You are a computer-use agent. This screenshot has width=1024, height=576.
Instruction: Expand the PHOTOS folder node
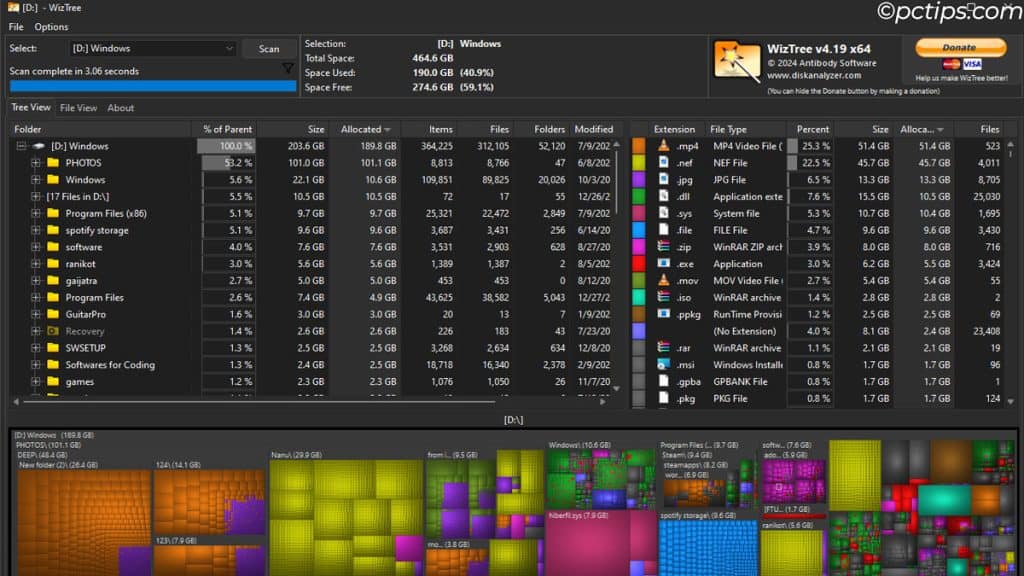coord(36,163)
